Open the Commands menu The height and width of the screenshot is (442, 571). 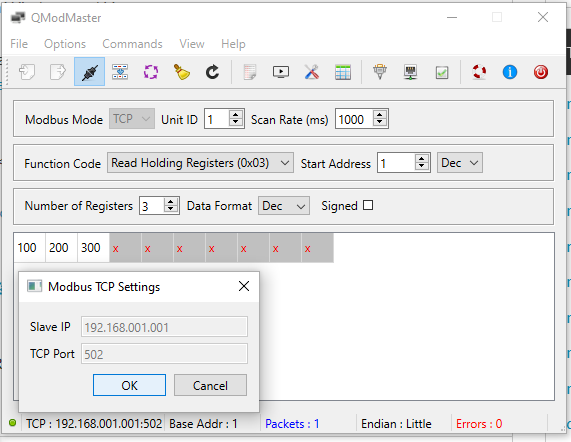(133, 44)
